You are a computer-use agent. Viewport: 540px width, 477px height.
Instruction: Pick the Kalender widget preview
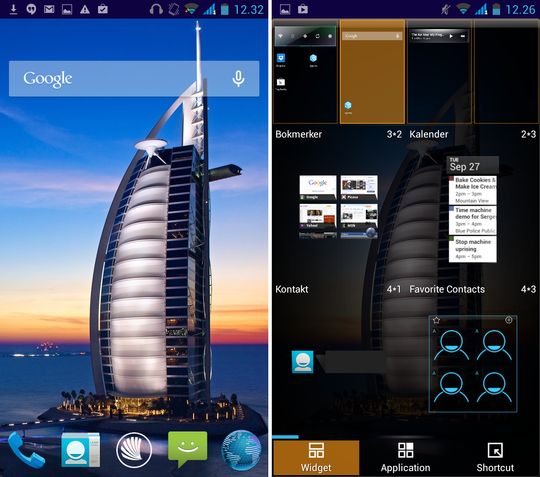coord(473,209)
